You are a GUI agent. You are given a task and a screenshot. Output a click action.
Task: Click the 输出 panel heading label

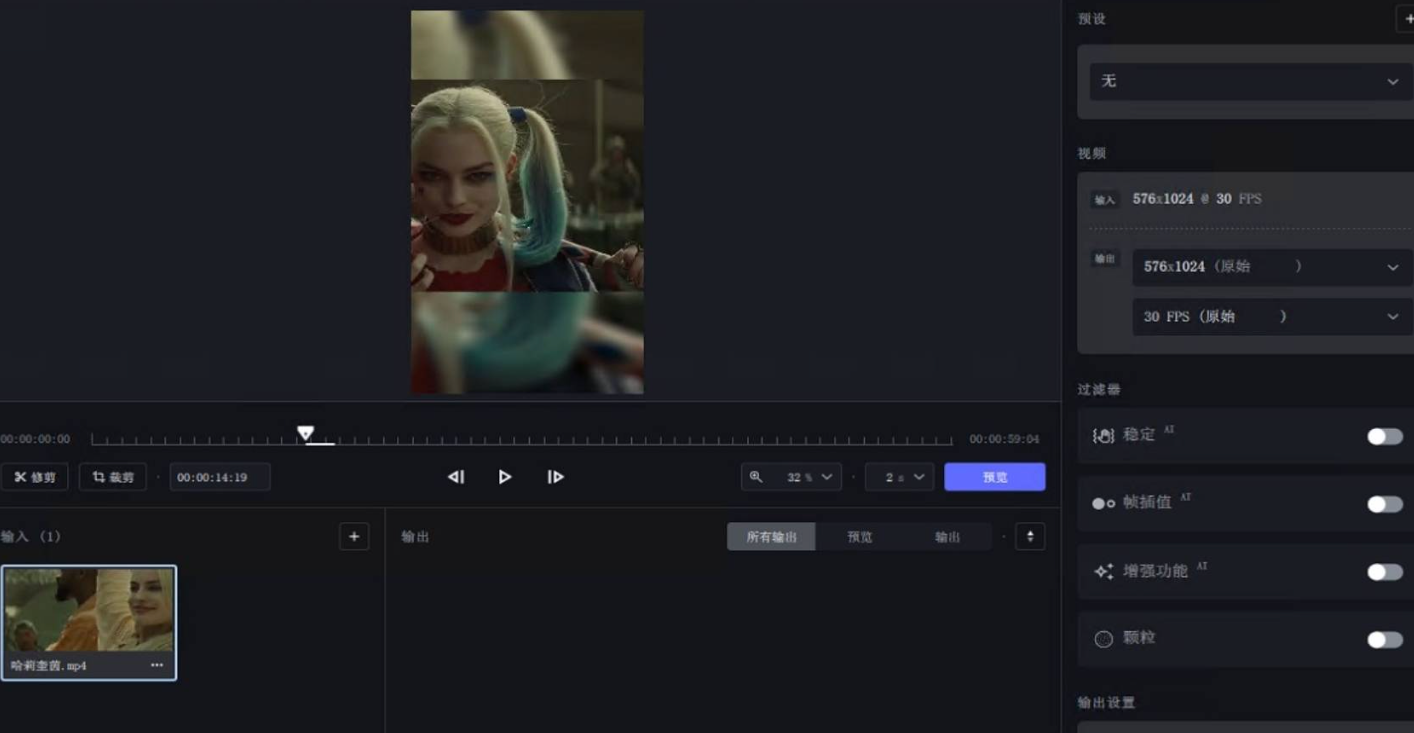click(415, 537)
